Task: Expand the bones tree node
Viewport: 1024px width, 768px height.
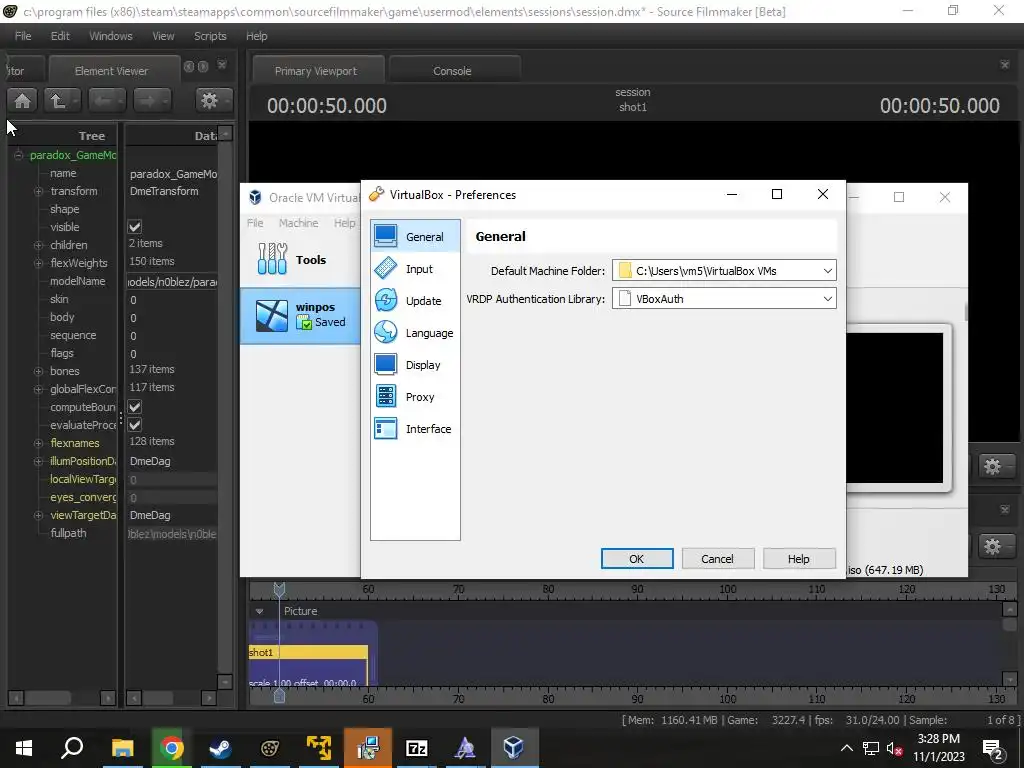Action: pos(39,371)
